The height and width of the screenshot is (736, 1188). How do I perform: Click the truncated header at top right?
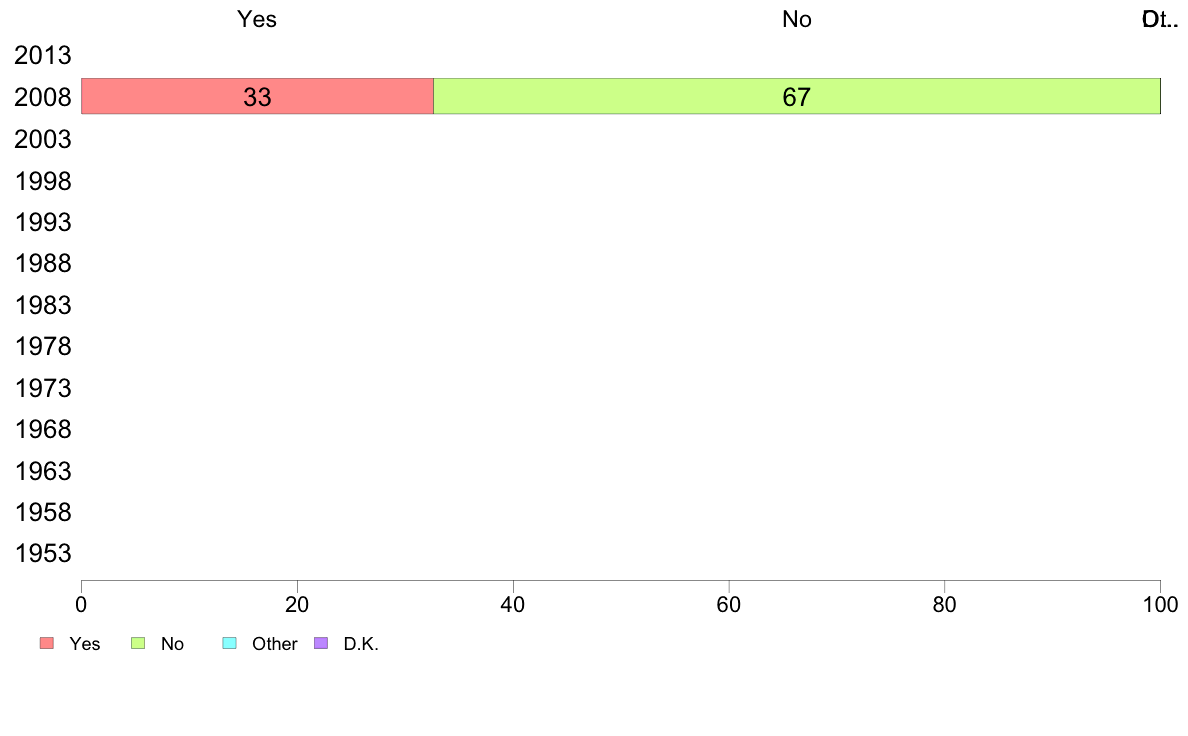pos(1160,19)
